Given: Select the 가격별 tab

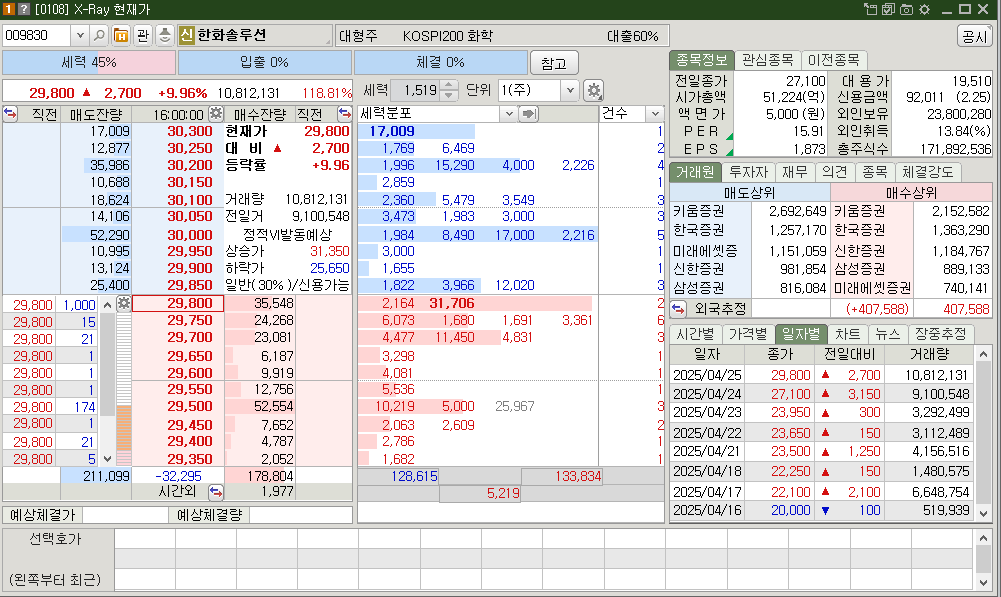Looking at the screenshot, I should tap(748, 334).
